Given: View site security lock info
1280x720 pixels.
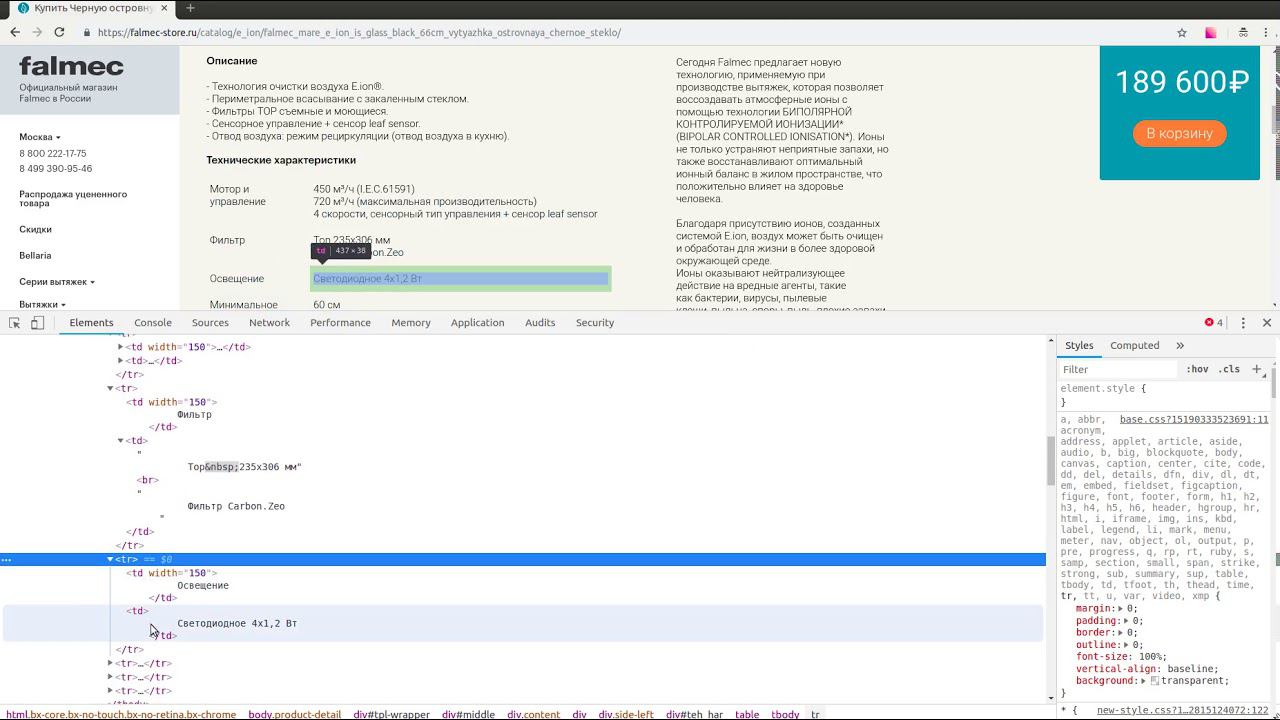Looking at the screenshot, I should click(87, 32).
